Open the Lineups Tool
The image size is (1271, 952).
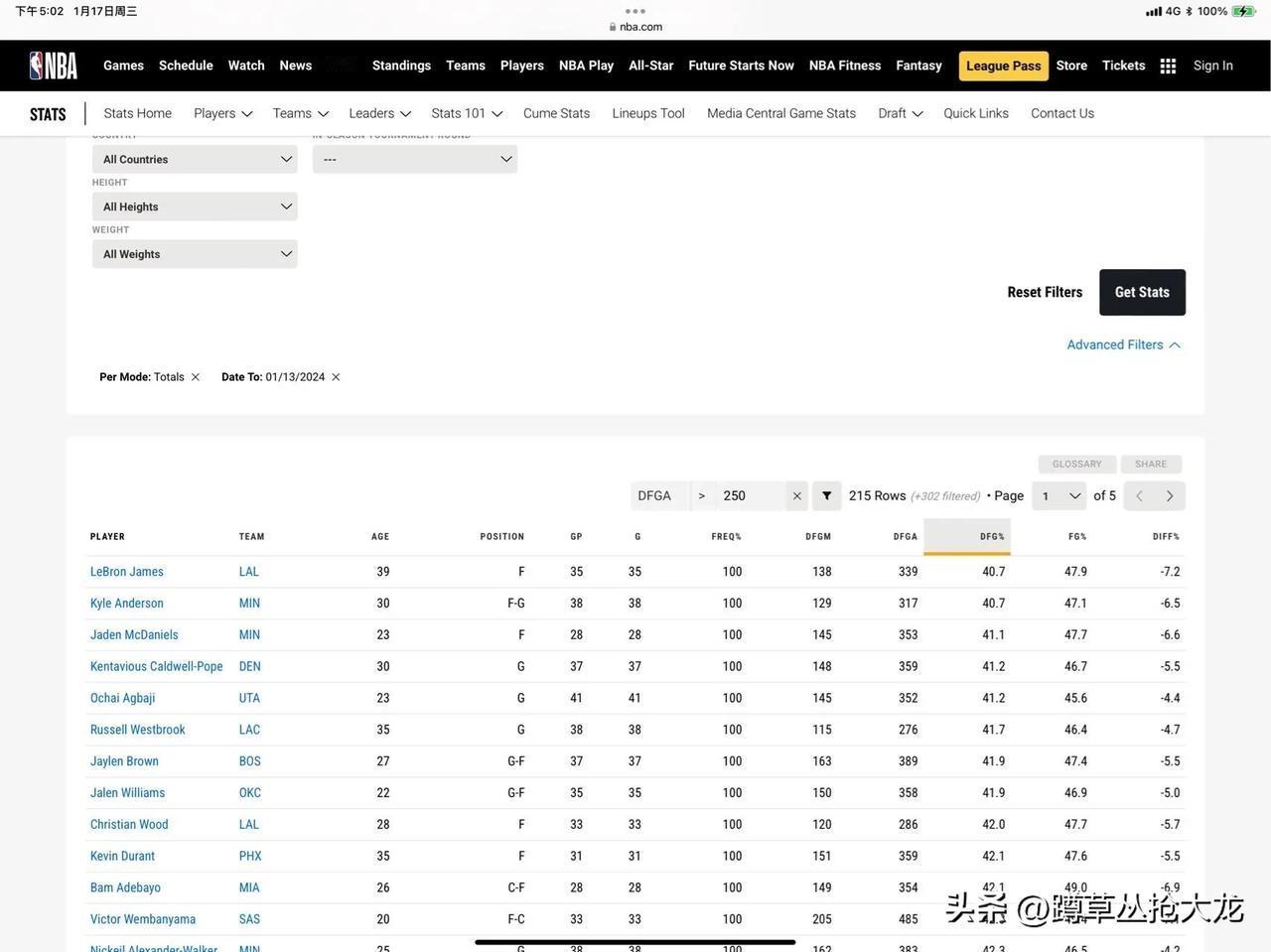(x=648, y=113)
